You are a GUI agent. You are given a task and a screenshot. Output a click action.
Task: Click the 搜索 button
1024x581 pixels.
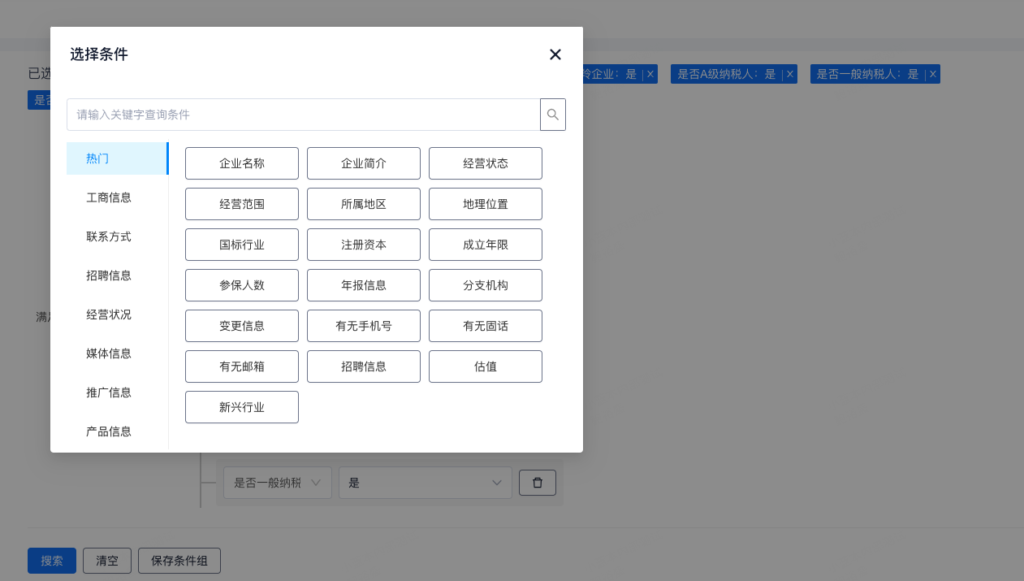click(x=52, y=561)
